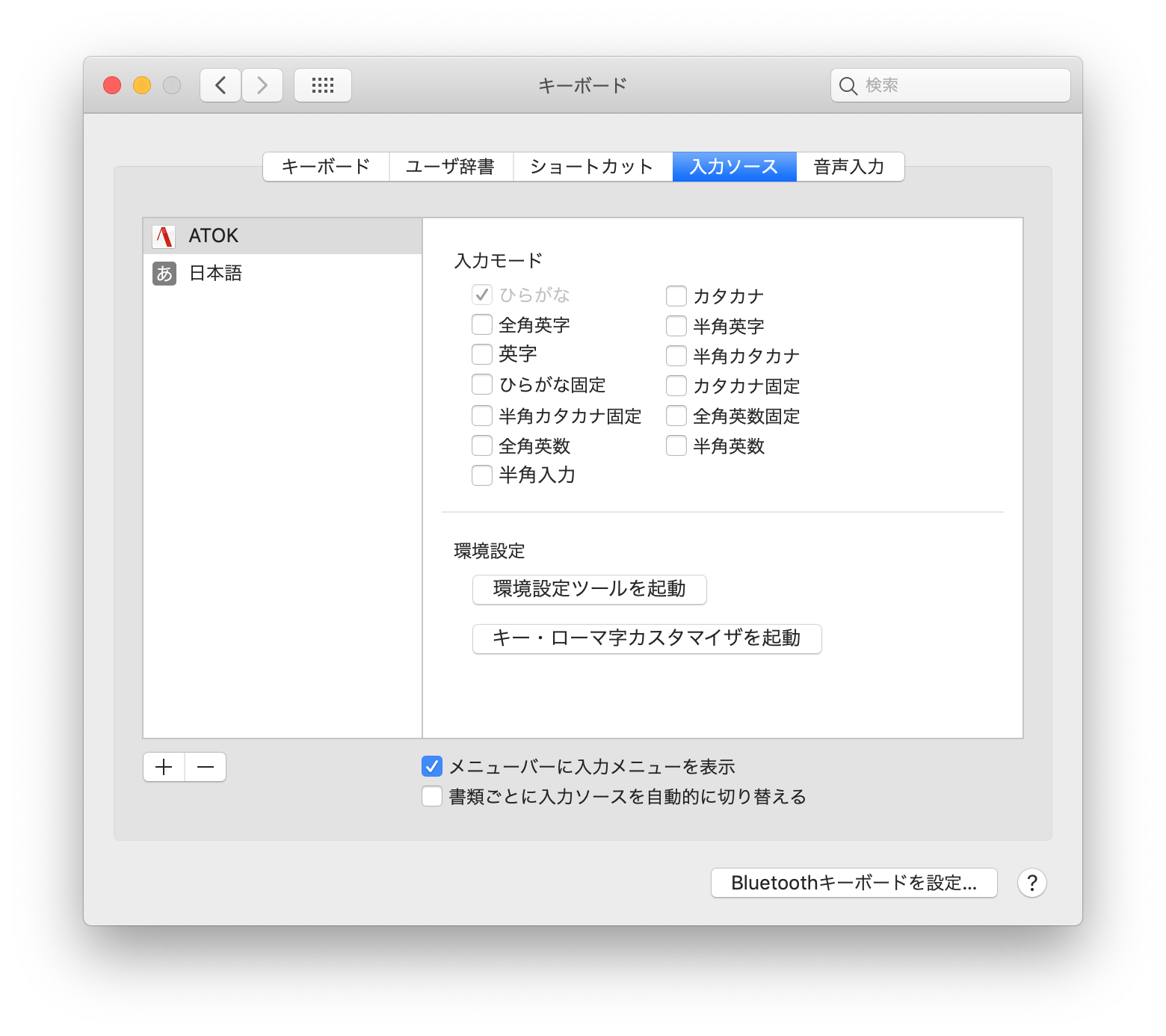Screen dimensions: 1166x1036
Task: Enable the カタカナ固定 checkbox
Action: pyautogui.click(x=676, y=386)
